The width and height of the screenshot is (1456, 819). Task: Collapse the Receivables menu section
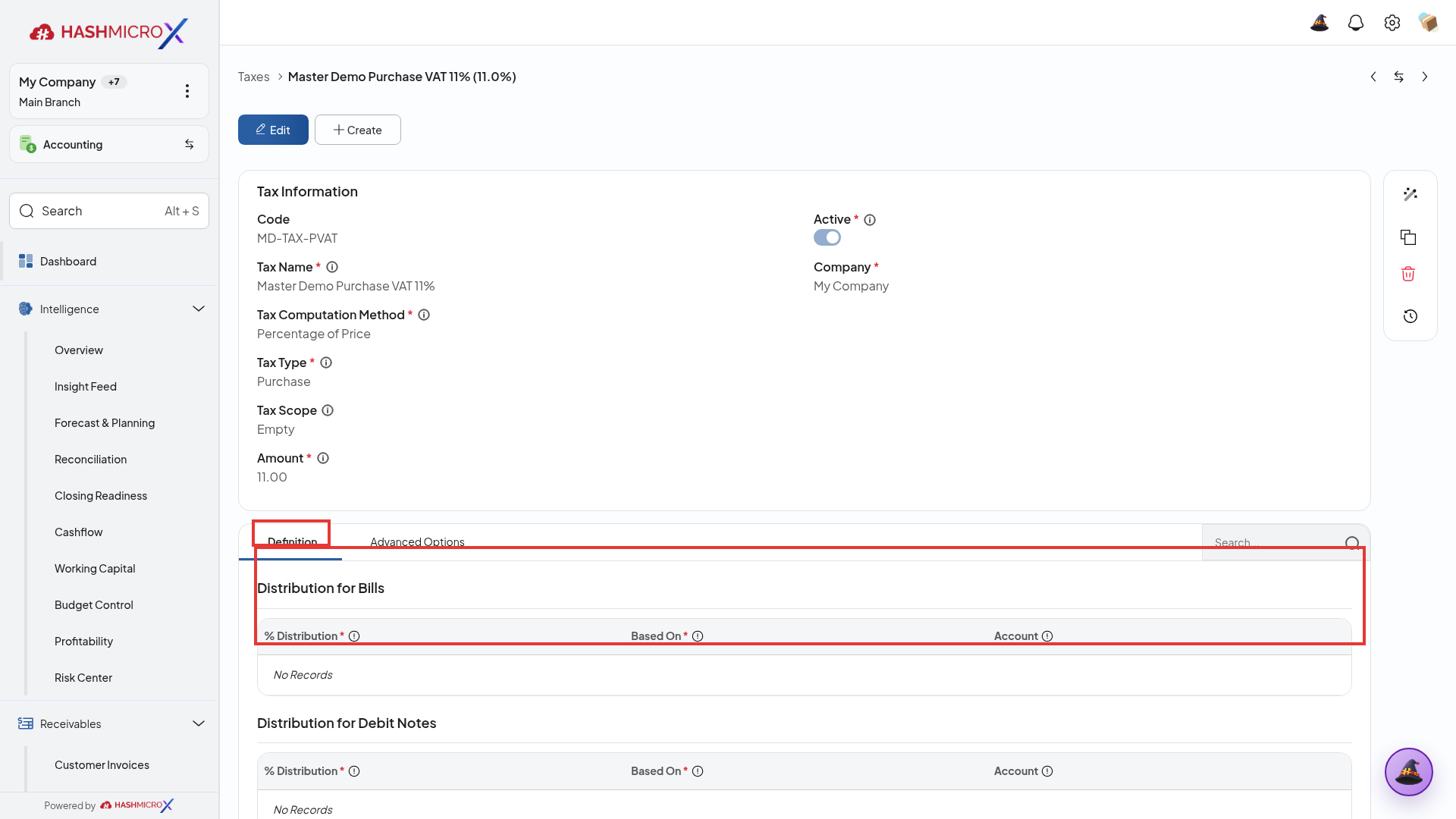click(199, 723)
